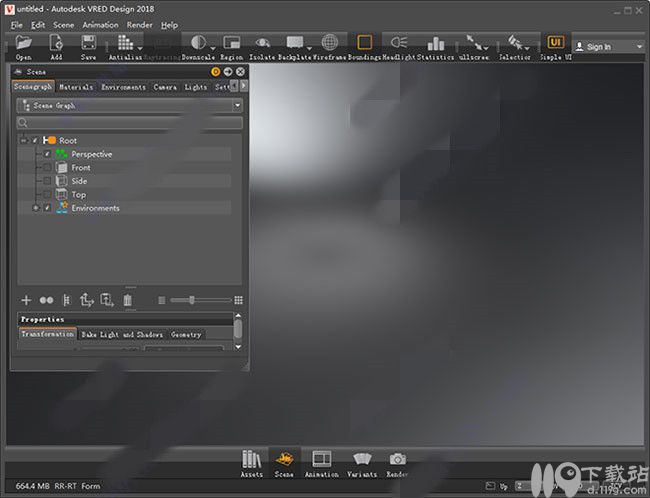Open the Bake Light and Shadows tab
650x498 pixels.
pos(122,334)
